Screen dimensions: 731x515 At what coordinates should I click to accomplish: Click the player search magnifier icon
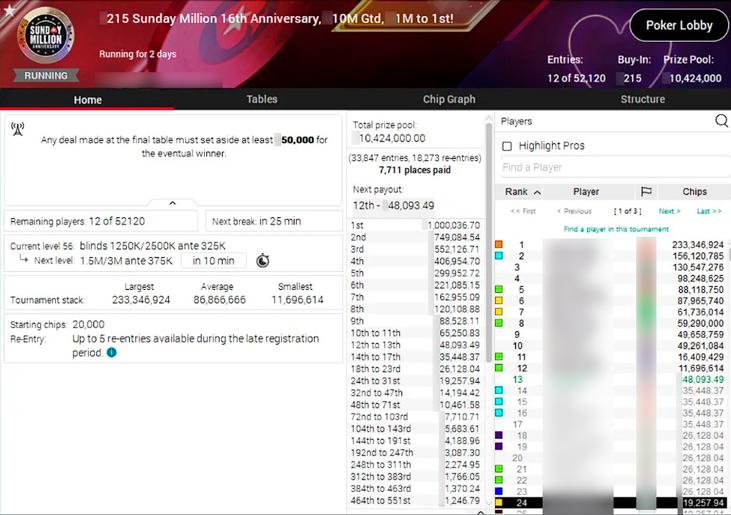[721, 121]
